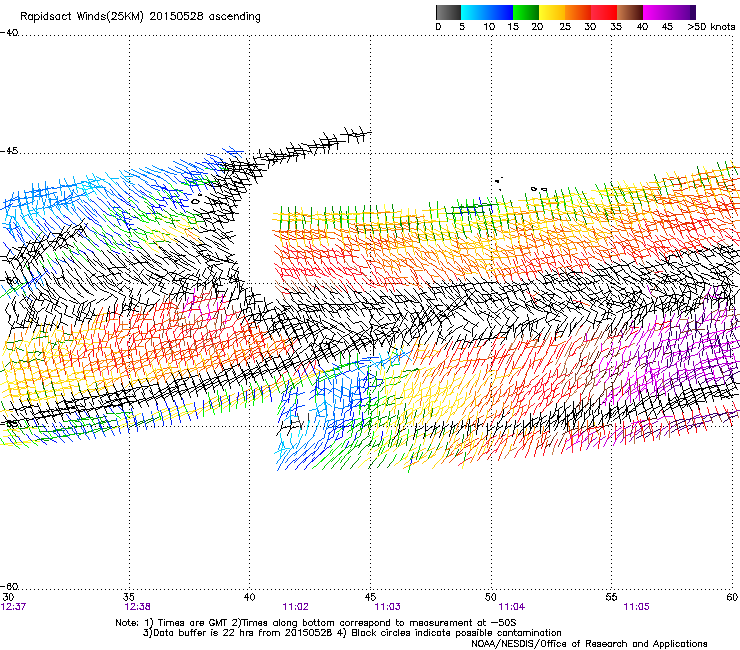The image size is (740, 650).
Task: Click the dark purple >50 knots legend swatch
Action: 693,12
